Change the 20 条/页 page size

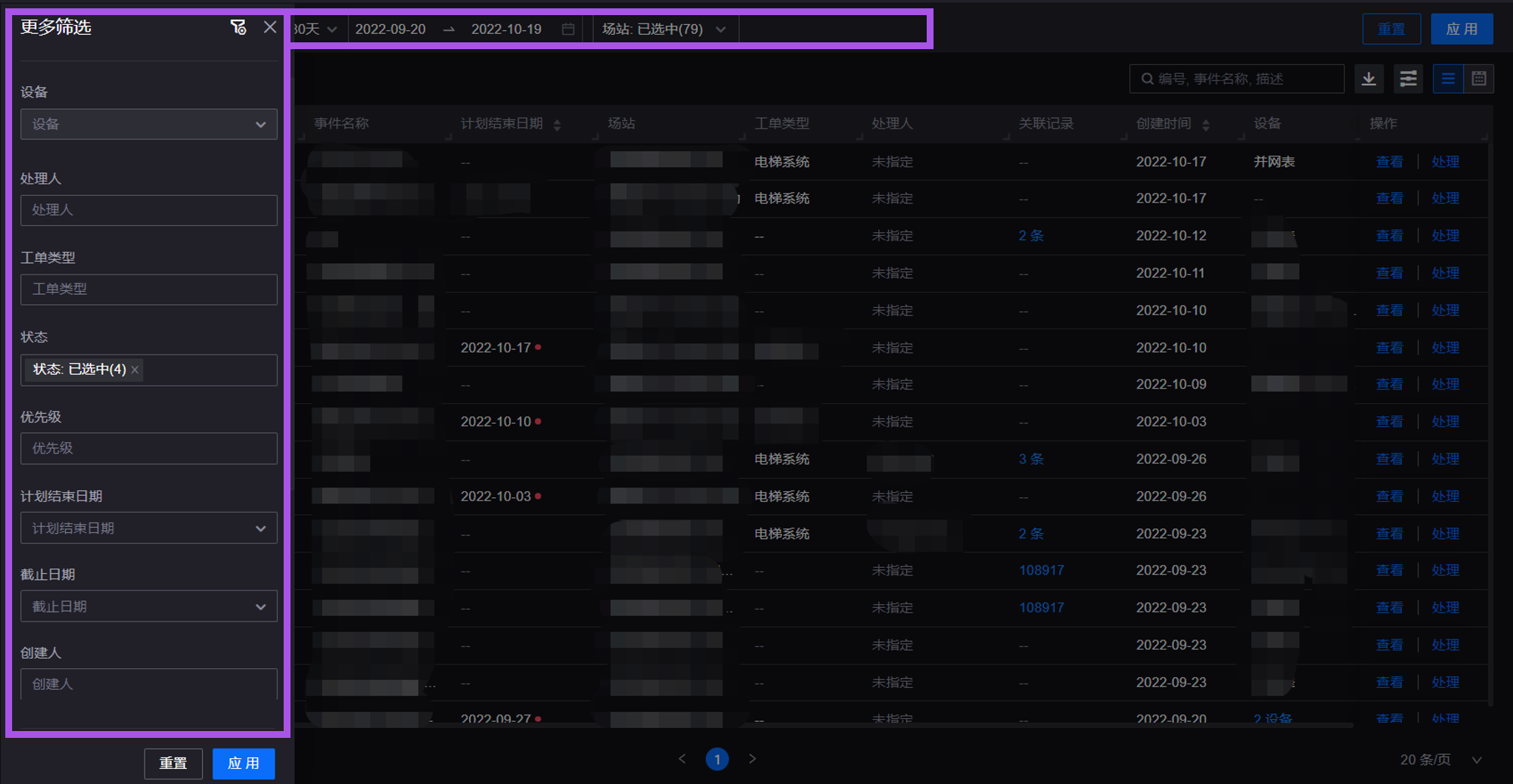[1440, 760]
